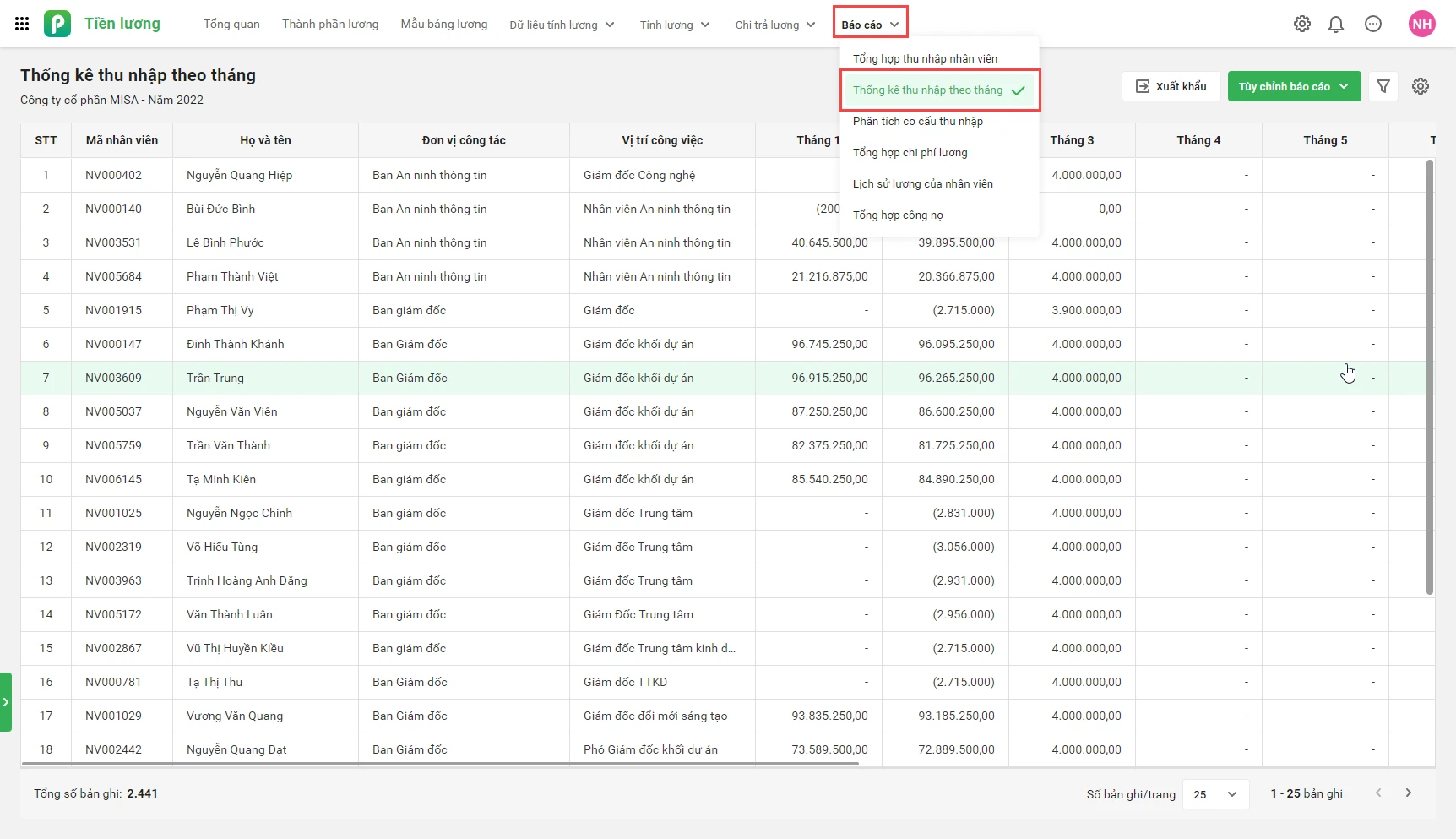Open the settings gear in top bar
The height and width of the screenshot is (839, 1456).
[x=1302, y=24]
